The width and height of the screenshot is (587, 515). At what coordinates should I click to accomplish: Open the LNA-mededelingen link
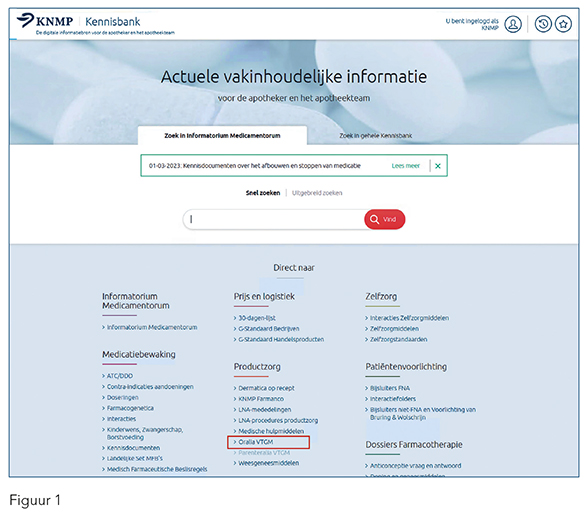265,409
